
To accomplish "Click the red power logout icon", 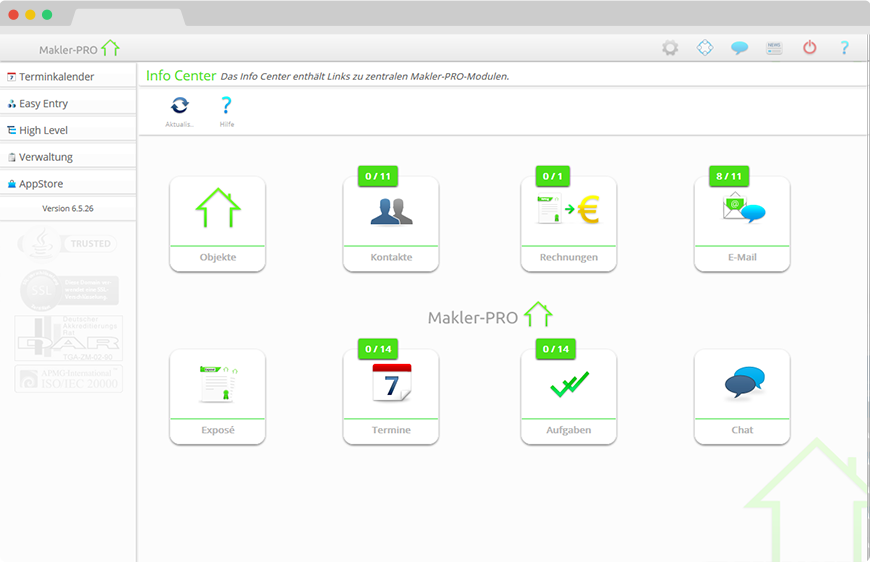I will 810,48.
